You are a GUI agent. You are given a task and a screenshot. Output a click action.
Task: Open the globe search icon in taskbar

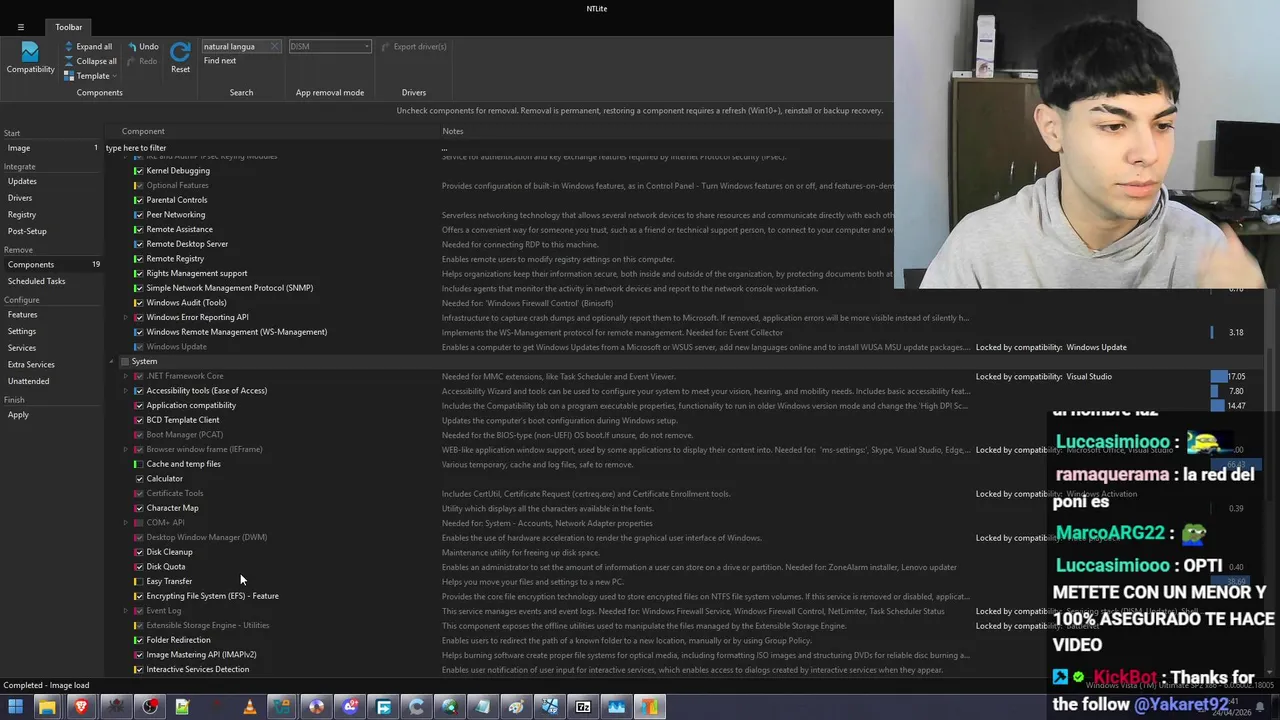tap(449, 707)
